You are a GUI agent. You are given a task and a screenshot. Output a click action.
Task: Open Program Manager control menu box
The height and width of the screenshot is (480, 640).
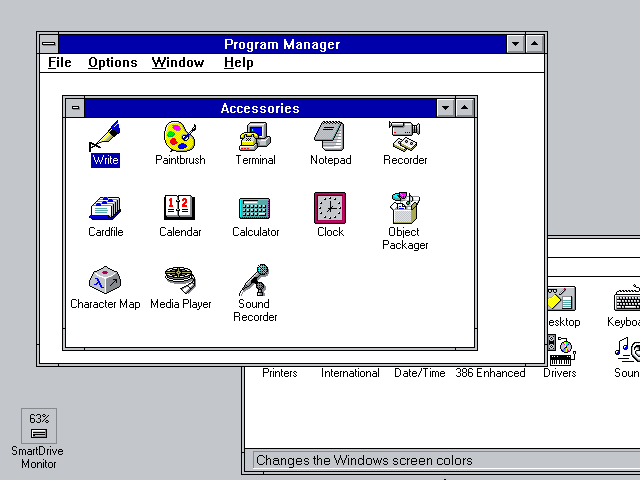[49, 44]
